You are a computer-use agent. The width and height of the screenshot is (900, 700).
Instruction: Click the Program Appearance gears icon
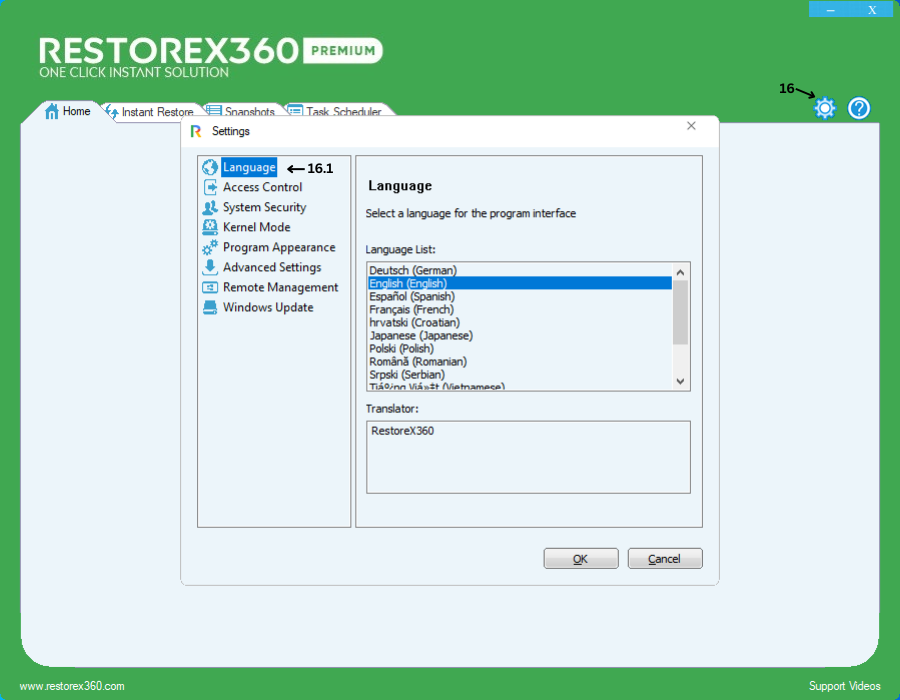210,247
